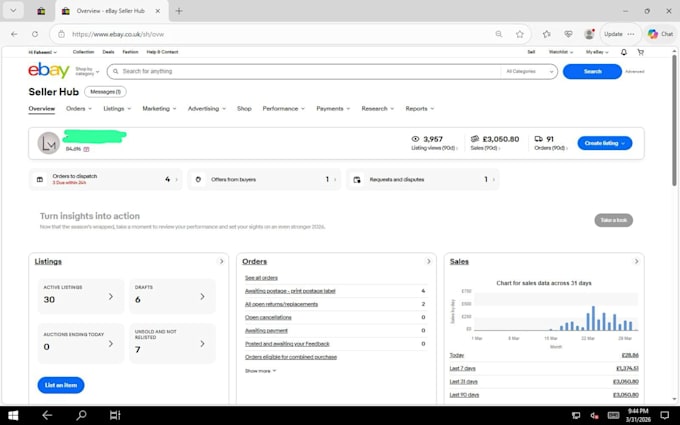Reload the page with refresh icon
680x425 pixels.
pyautogui.click(x=35, y=34)
